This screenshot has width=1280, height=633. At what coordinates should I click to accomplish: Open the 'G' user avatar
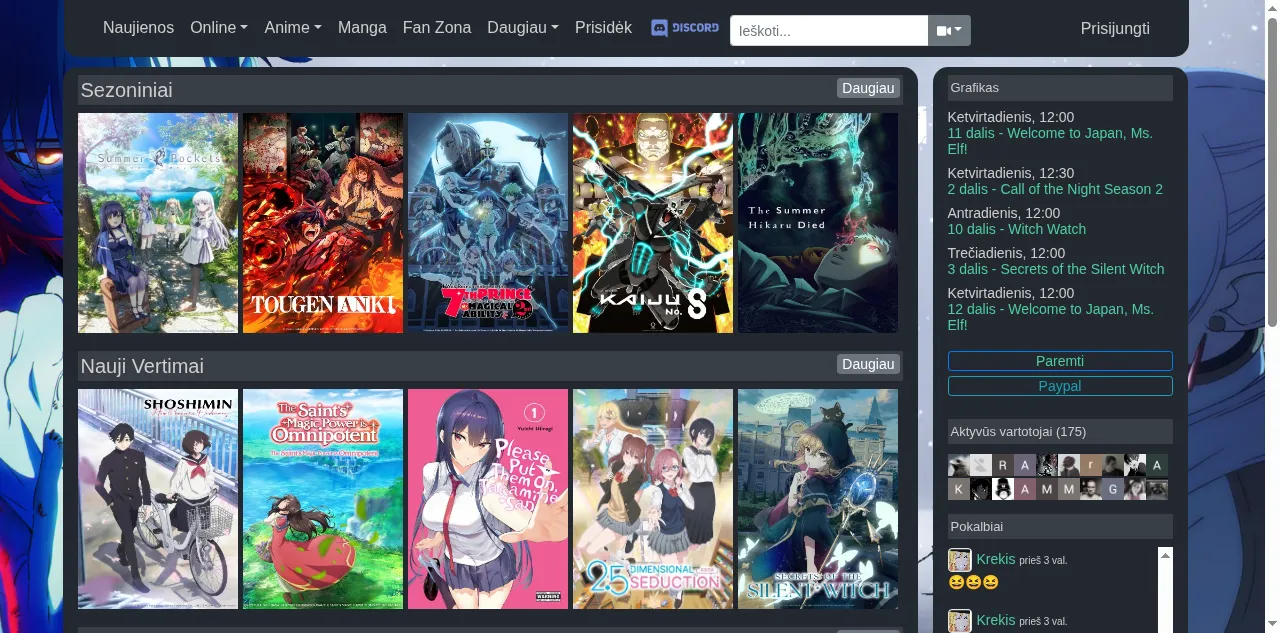pos(1113,489)
